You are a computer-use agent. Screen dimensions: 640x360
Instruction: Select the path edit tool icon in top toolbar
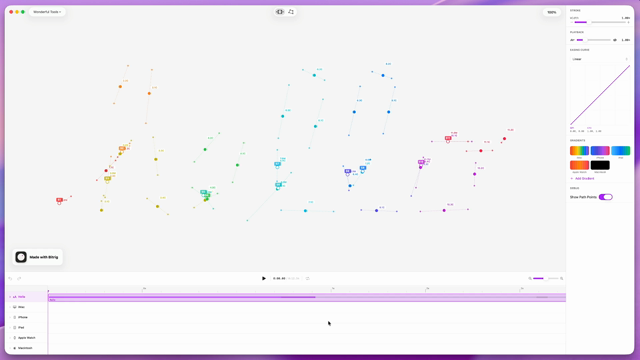[291, 12]
